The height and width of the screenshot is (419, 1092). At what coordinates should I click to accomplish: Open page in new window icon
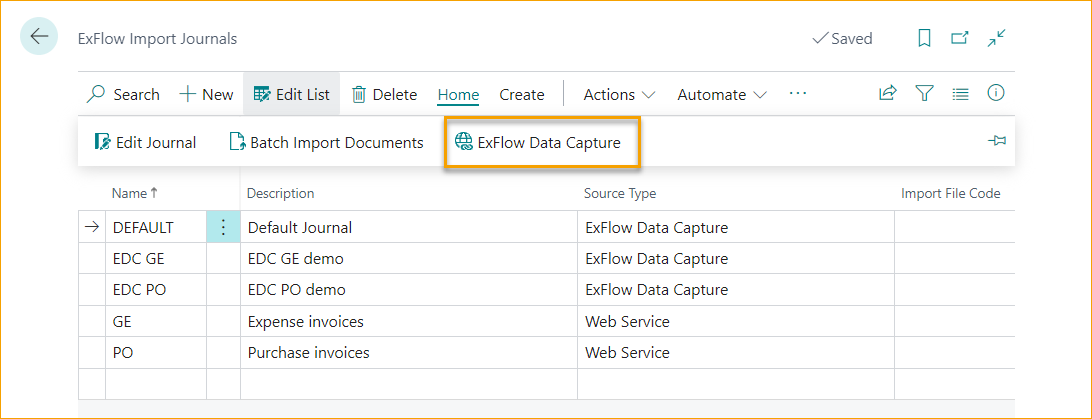(x=960, y=38)
